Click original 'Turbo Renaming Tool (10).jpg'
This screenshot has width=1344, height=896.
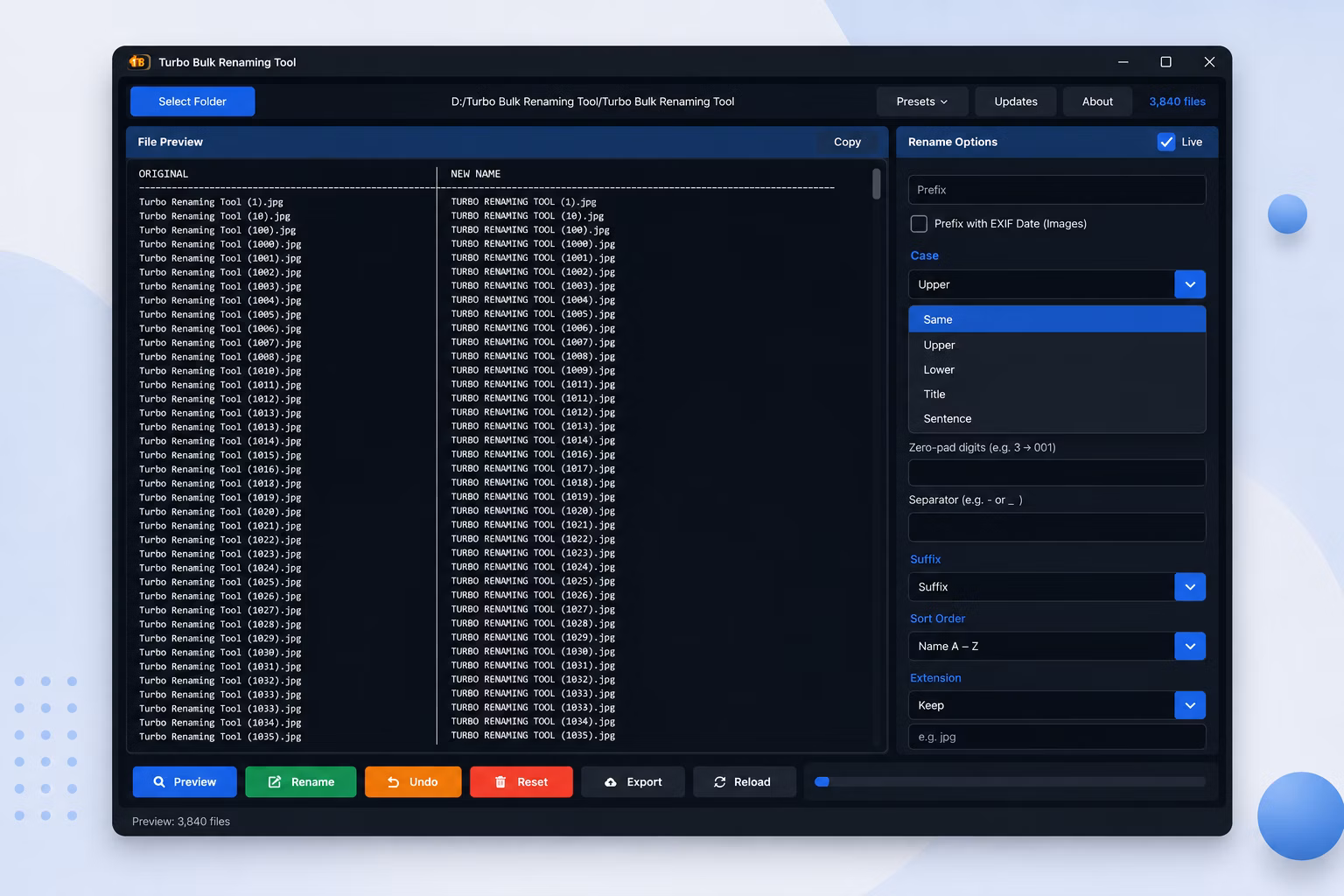tap(214, 216)
